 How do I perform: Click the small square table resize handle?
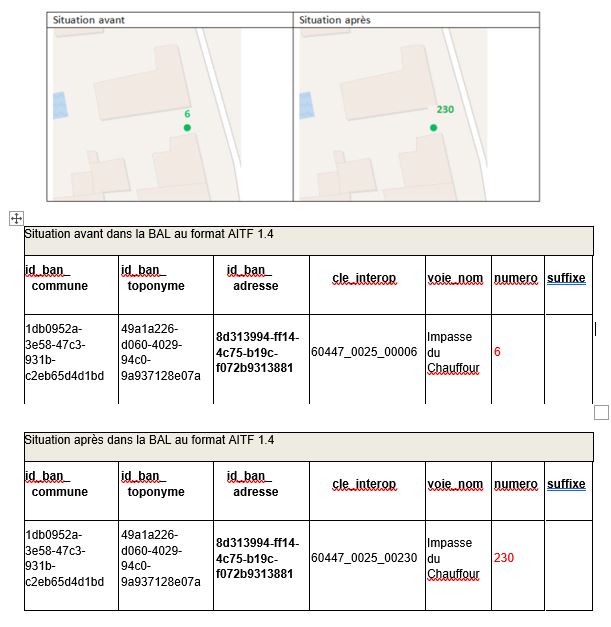(x=601, y=412)
